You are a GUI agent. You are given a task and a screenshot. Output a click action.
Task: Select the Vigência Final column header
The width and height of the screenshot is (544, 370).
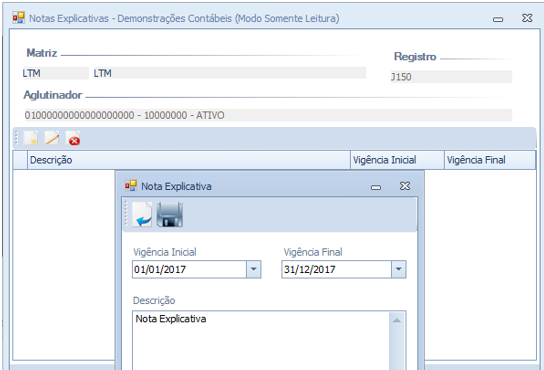490,160
